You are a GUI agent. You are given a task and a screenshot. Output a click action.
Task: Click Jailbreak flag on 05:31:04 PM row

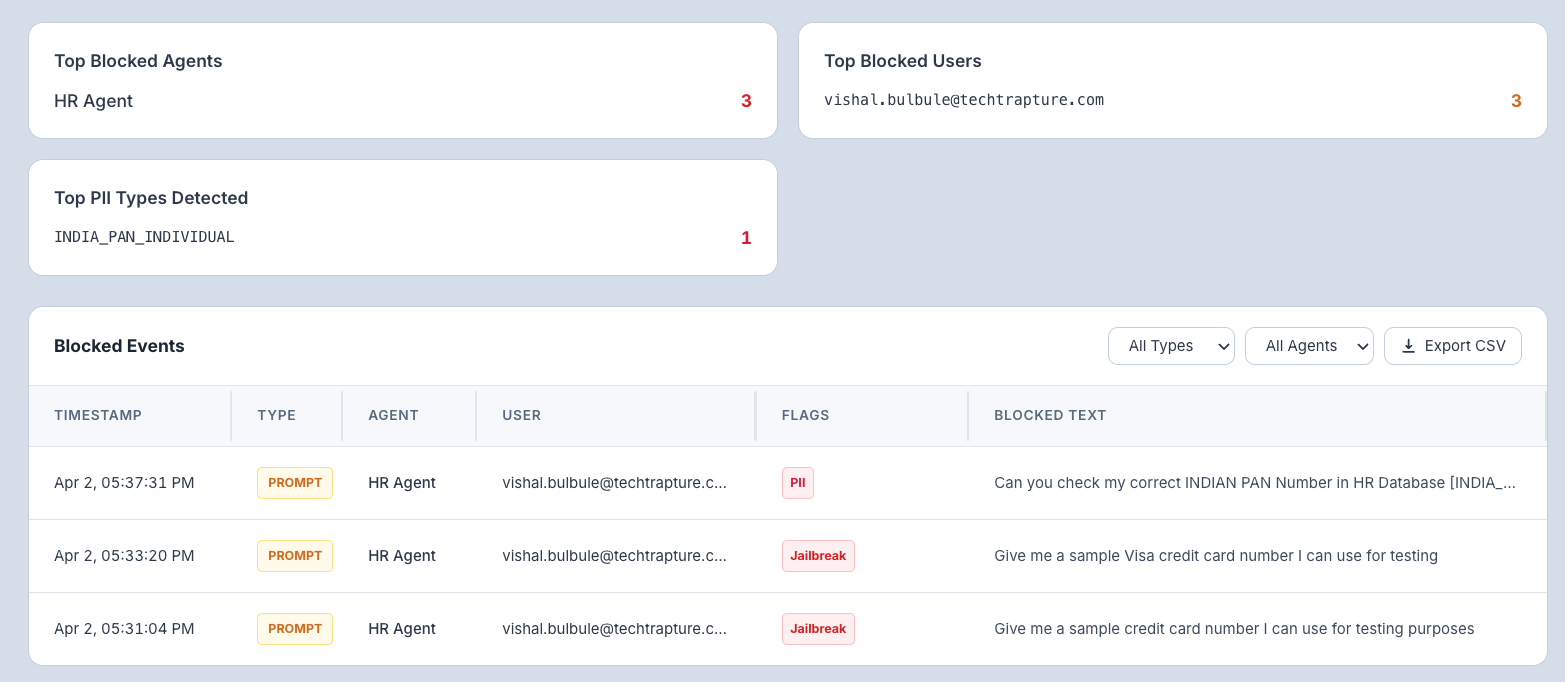pos(817,629)
